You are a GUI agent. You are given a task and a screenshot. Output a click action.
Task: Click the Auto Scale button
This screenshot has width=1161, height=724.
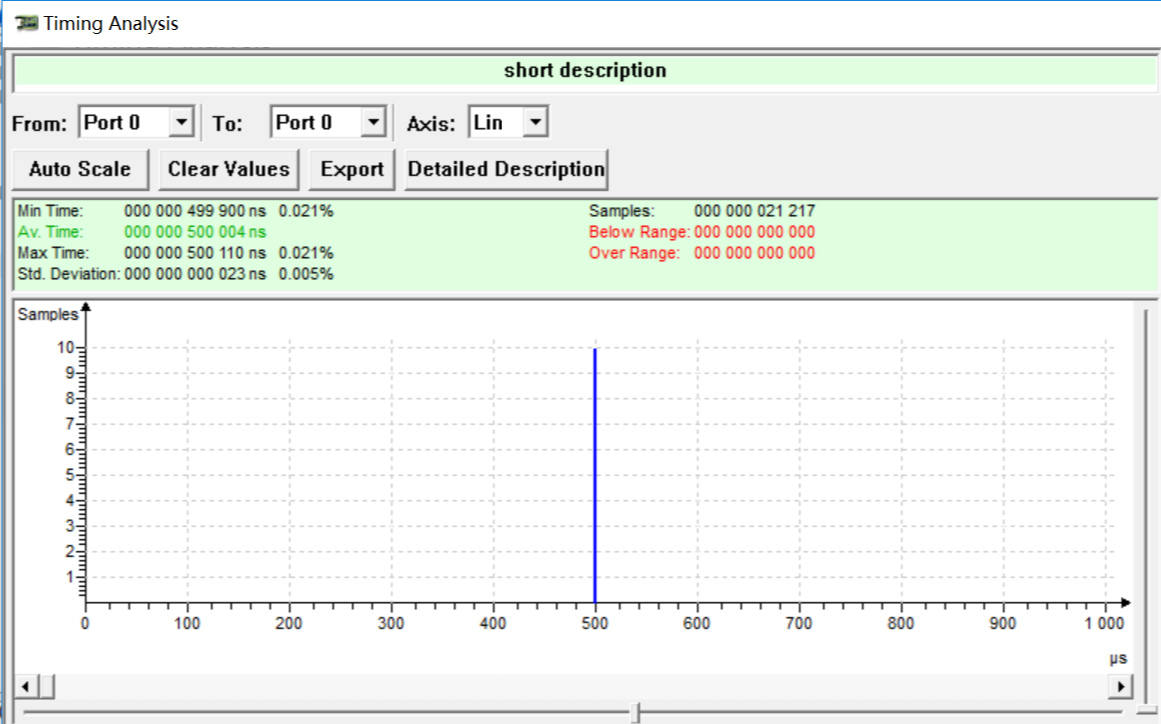coord(80,170)
